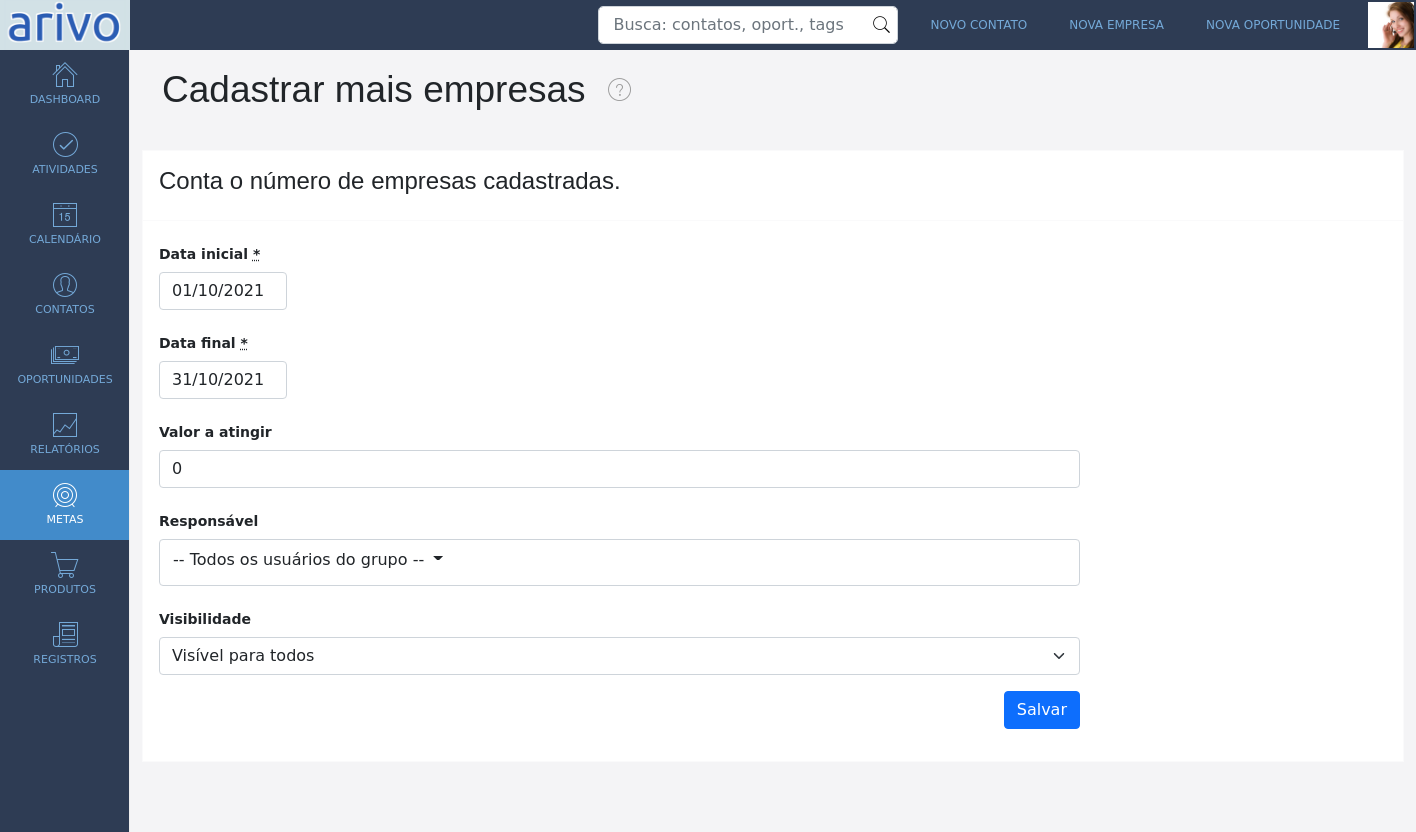Click the Data final label
This screenshot has width=1416, height=832.
tap(203, 343)
